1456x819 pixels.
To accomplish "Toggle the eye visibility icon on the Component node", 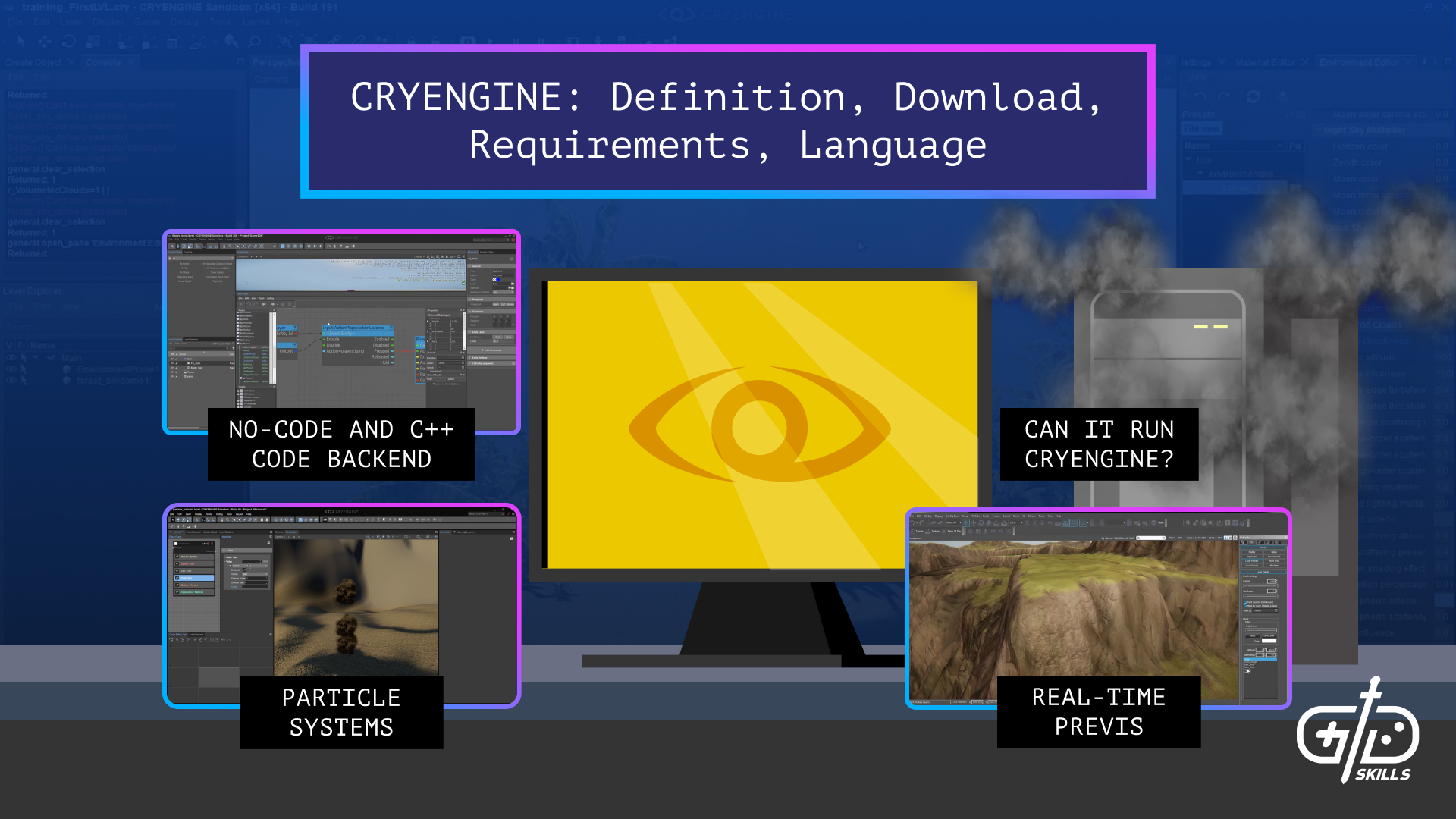I will point(208,544).
